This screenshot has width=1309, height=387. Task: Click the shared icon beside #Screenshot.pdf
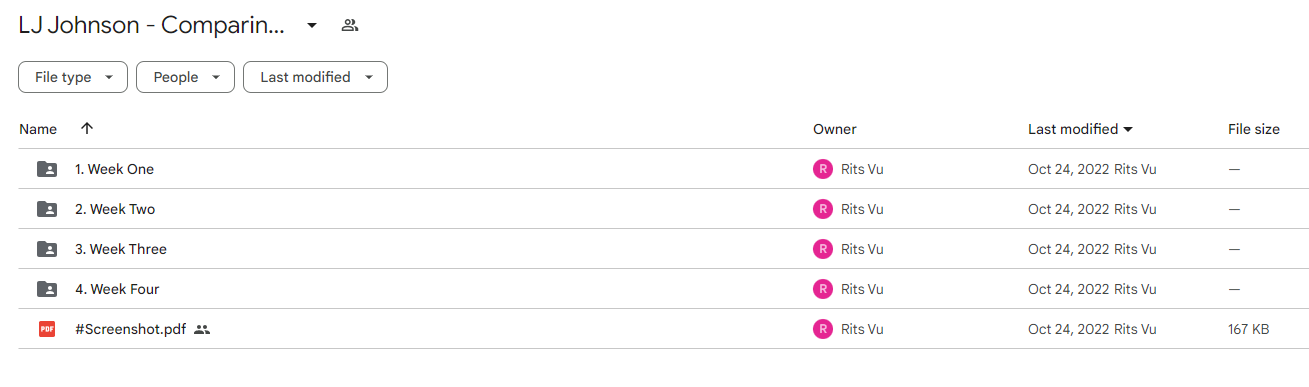pyautogui.click(x=202, y=329)
